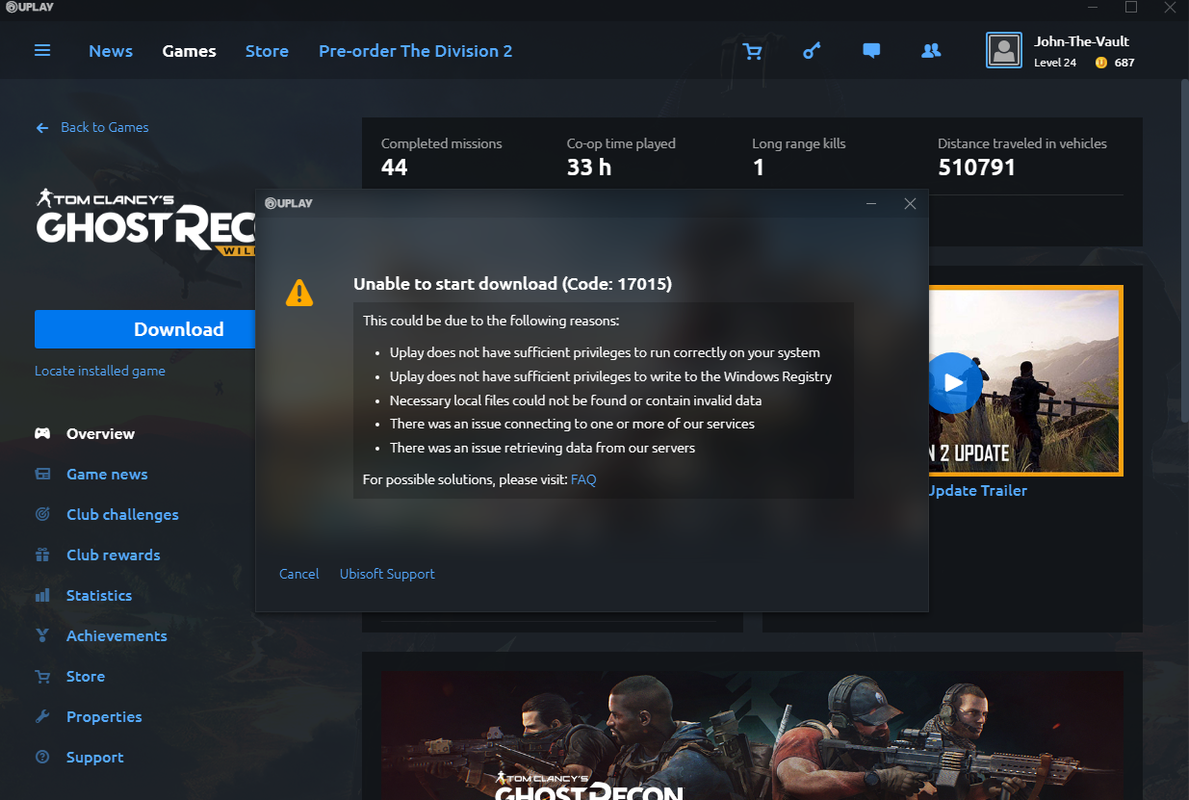Open Achievements section
Screen dimensions: 1189x800
click(116, 635)
